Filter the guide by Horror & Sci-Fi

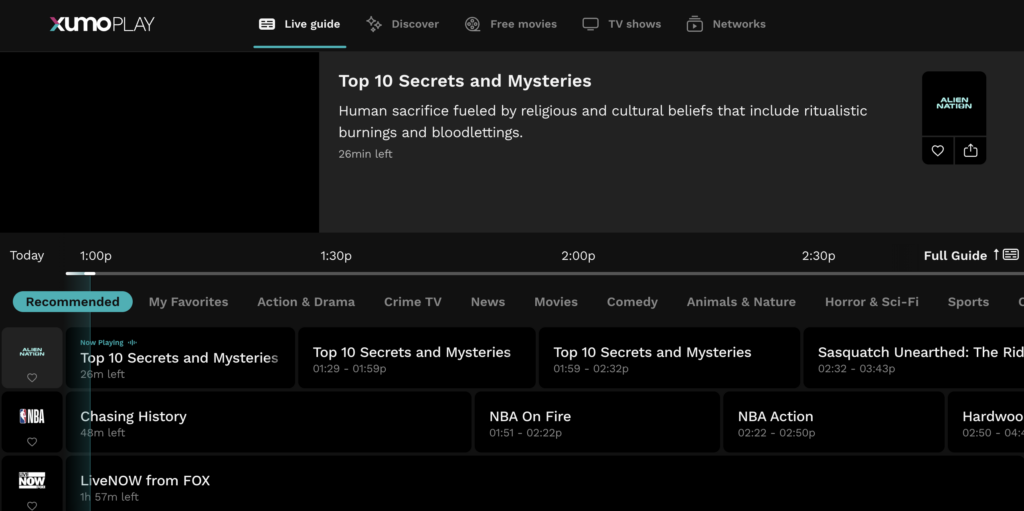872,302
